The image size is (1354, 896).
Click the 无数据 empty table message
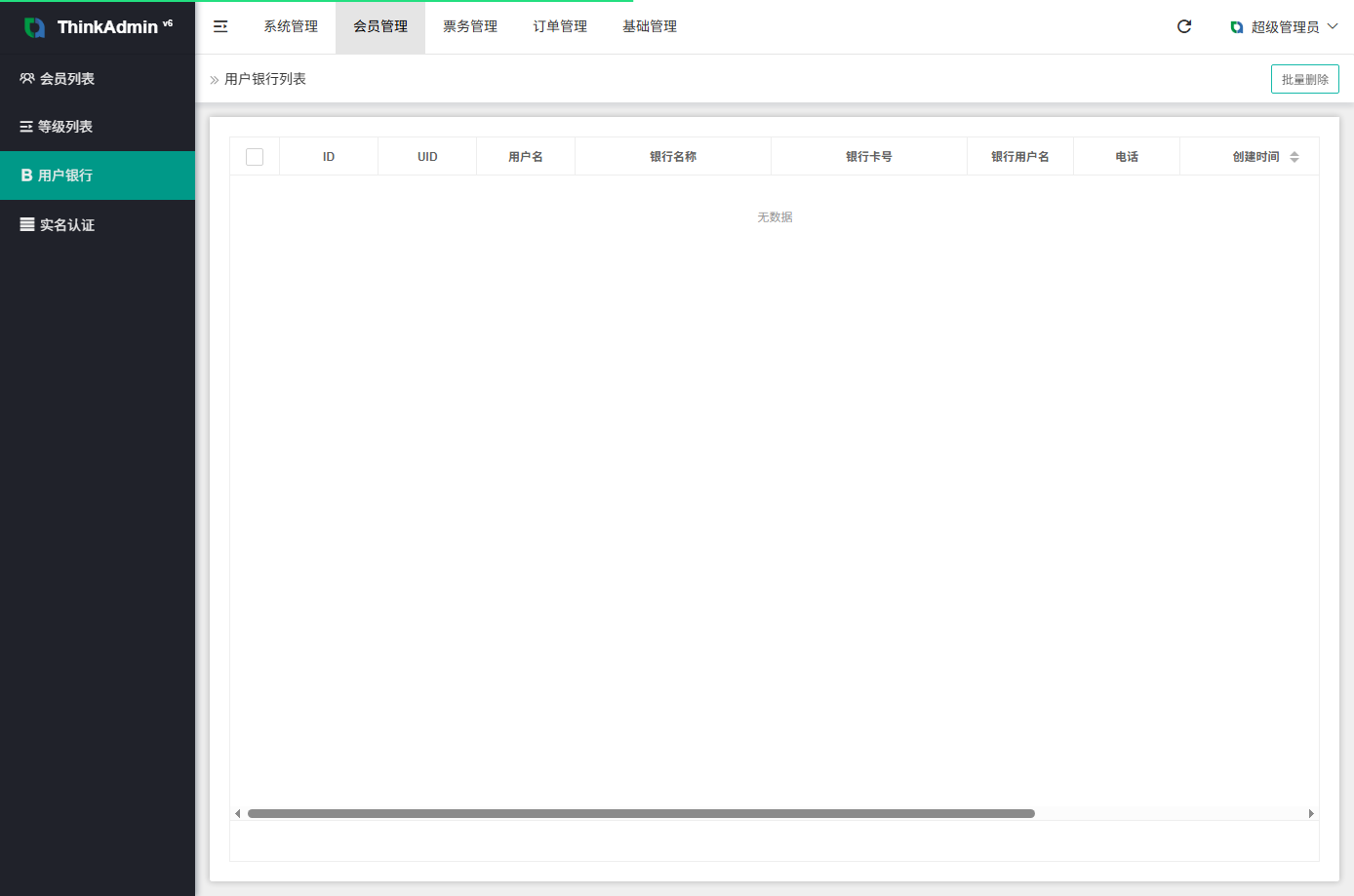coord(775,217)
